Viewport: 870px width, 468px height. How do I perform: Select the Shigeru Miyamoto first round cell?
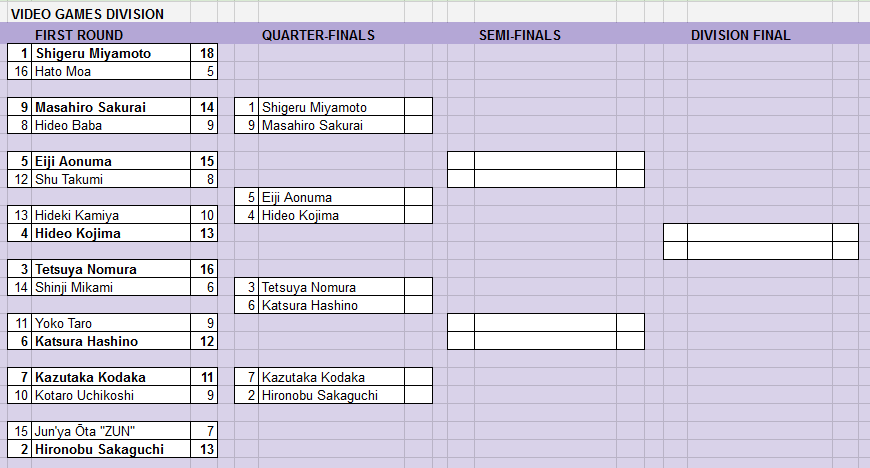click(111, 53)
